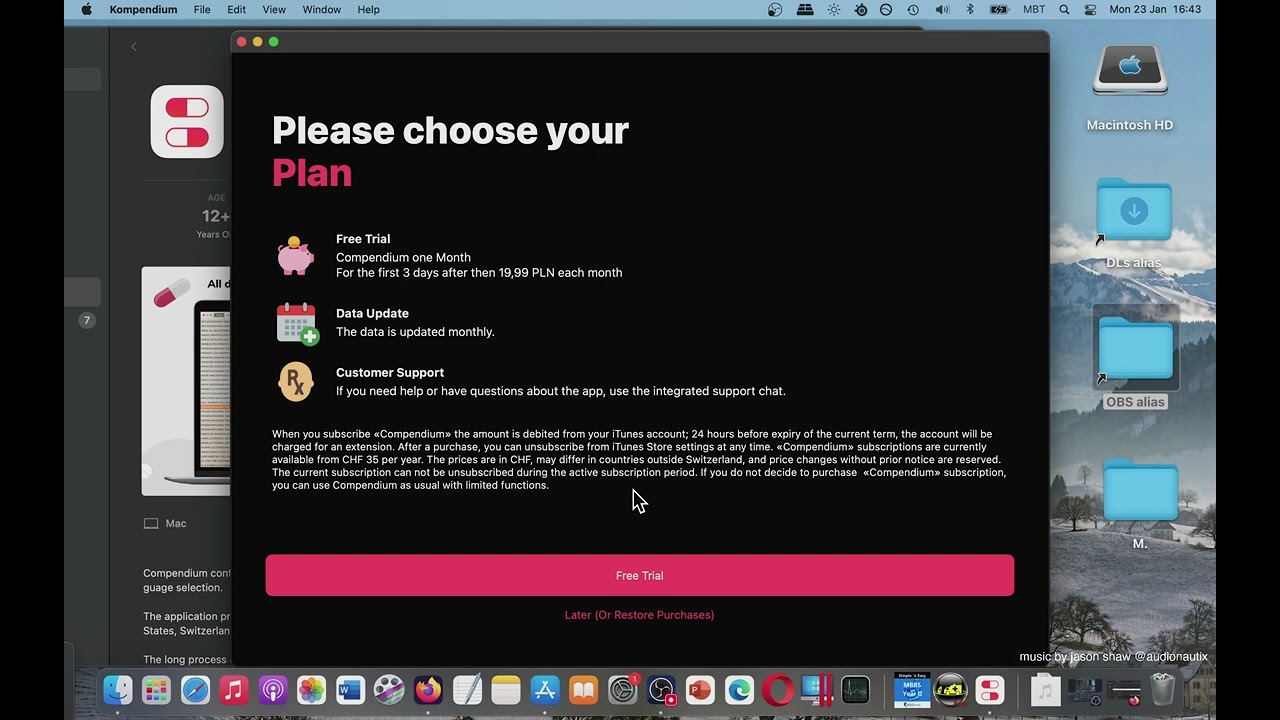Click the Kompendium pill app icon in App Store

[187, 122]
